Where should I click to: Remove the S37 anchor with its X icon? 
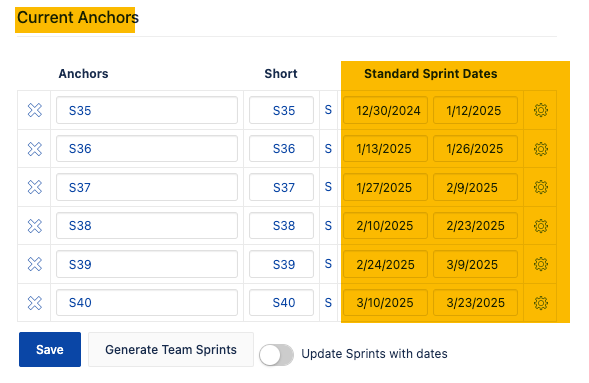[35, 187]
